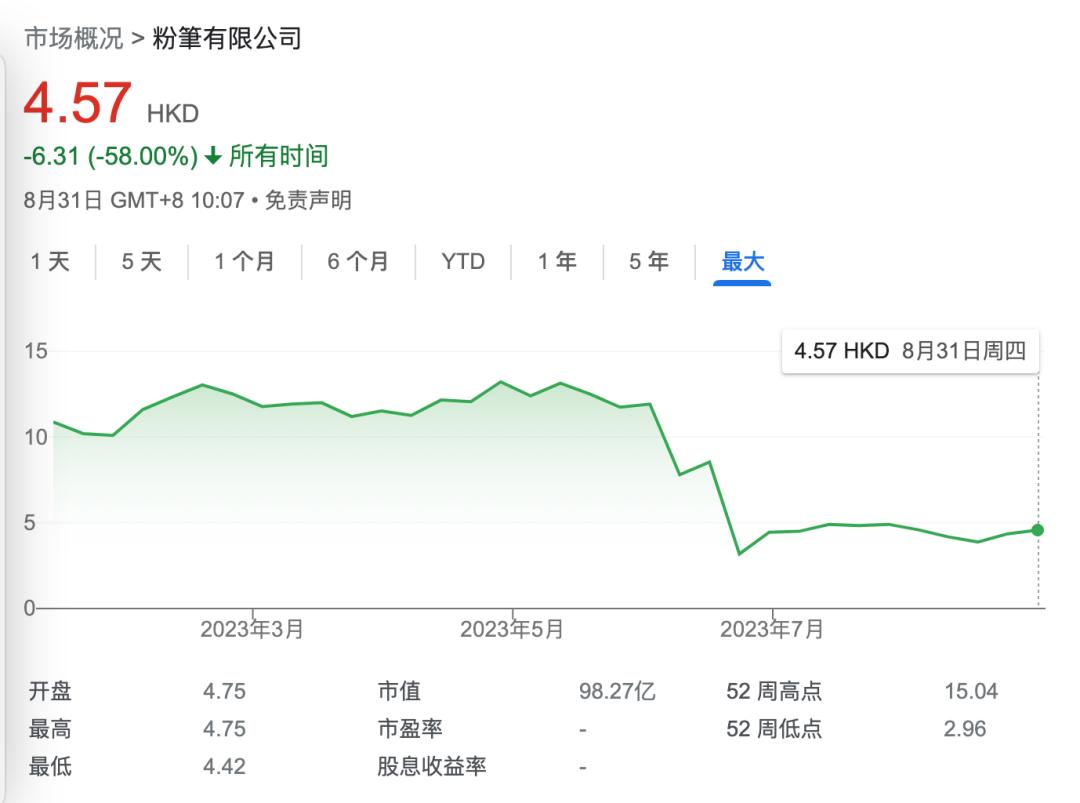Click the 2023年7月 axis label
The height and width of the screenshot is (803, 1080).
(x=771, y=629)
